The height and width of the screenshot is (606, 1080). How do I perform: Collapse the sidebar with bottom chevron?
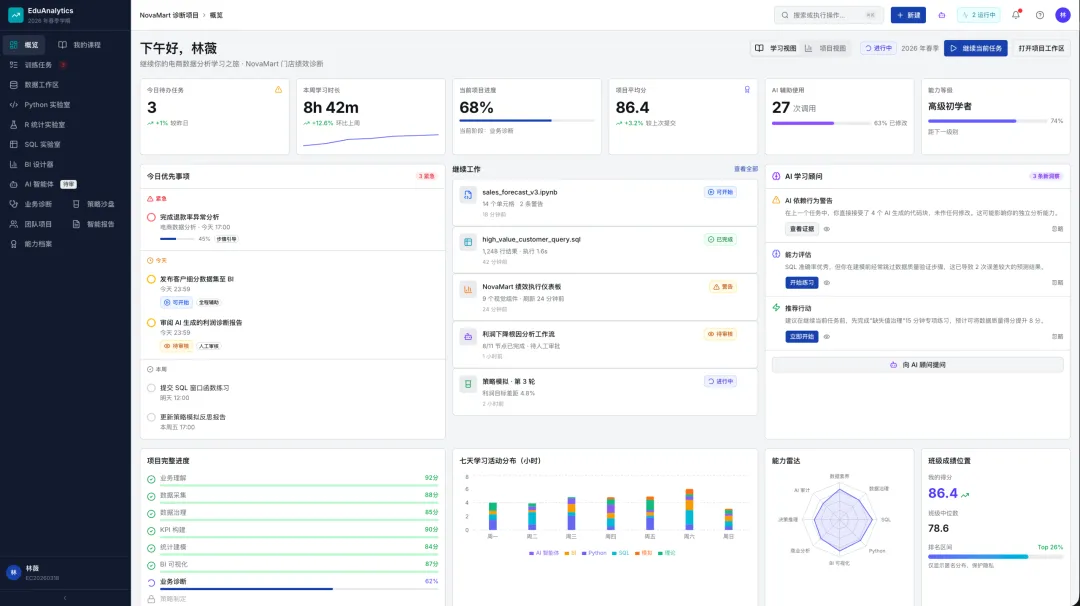pos(65,598)
